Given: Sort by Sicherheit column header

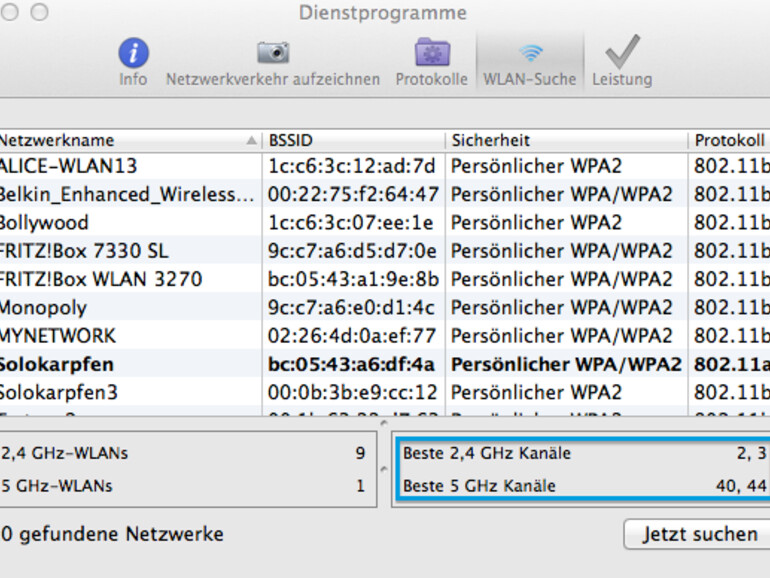Looking at the screenshot, I should click(566, 140).
